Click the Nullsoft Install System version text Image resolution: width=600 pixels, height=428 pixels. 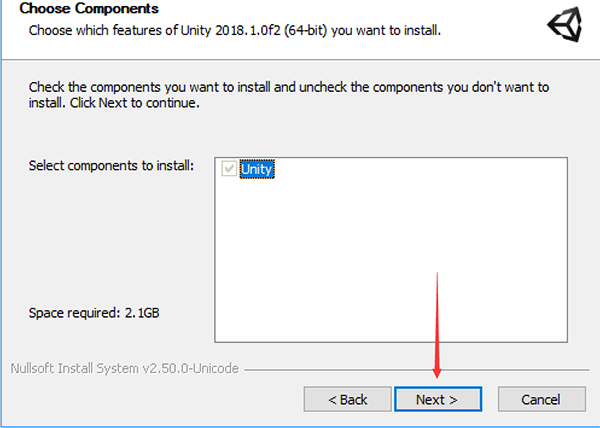(124, 368)
